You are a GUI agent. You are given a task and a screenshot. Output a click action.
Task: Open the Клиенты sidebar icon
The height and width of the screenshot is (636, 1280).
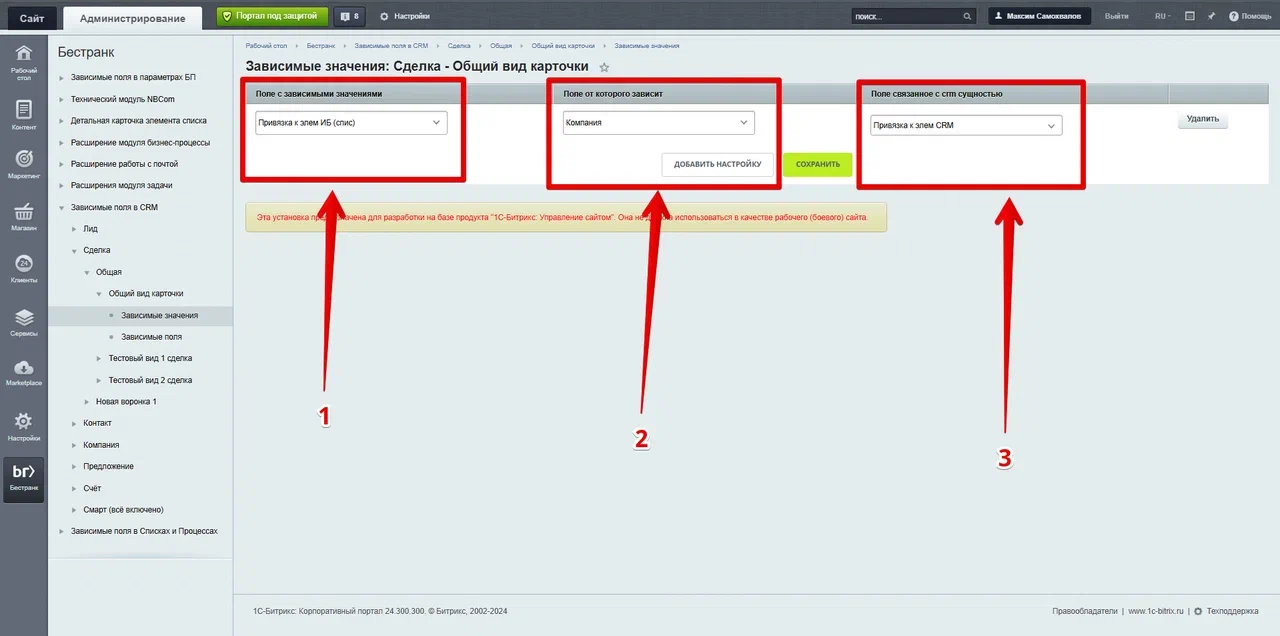click(24, 265)
